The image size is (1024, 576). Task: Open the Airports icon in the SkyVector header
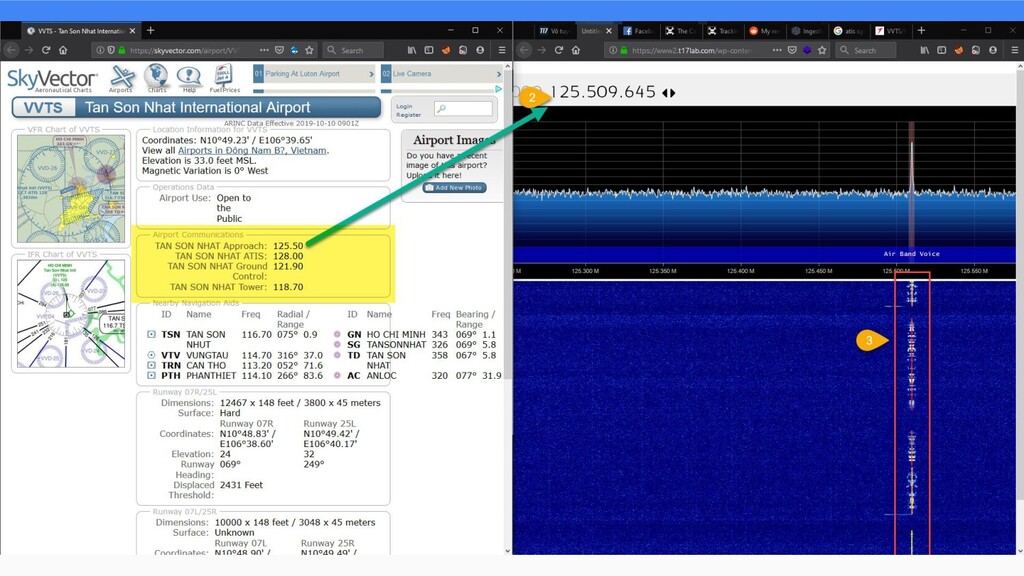121,78
